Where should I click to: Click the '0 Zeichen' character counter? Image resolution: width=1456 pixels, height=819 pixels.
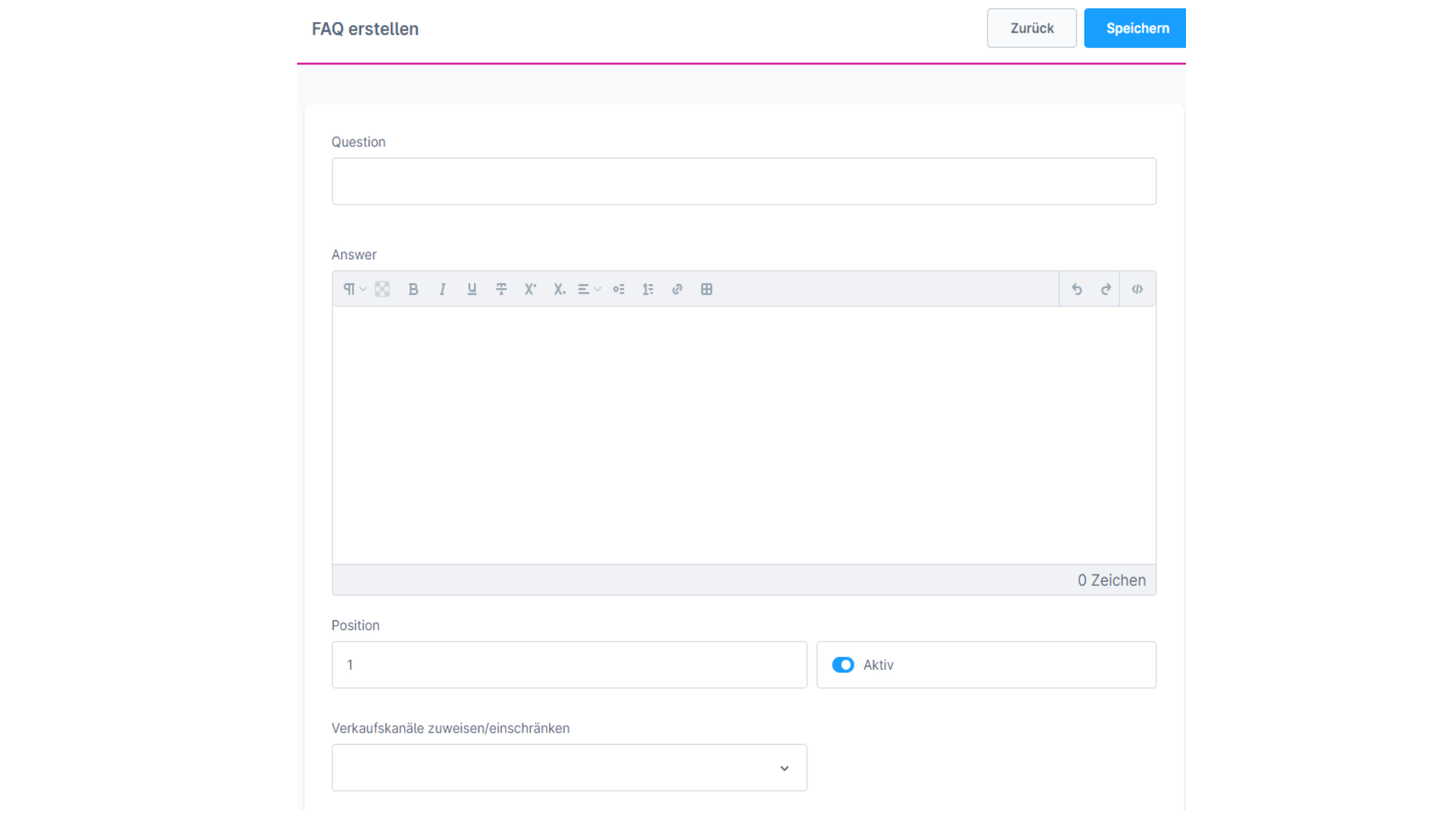(1112, 580)
